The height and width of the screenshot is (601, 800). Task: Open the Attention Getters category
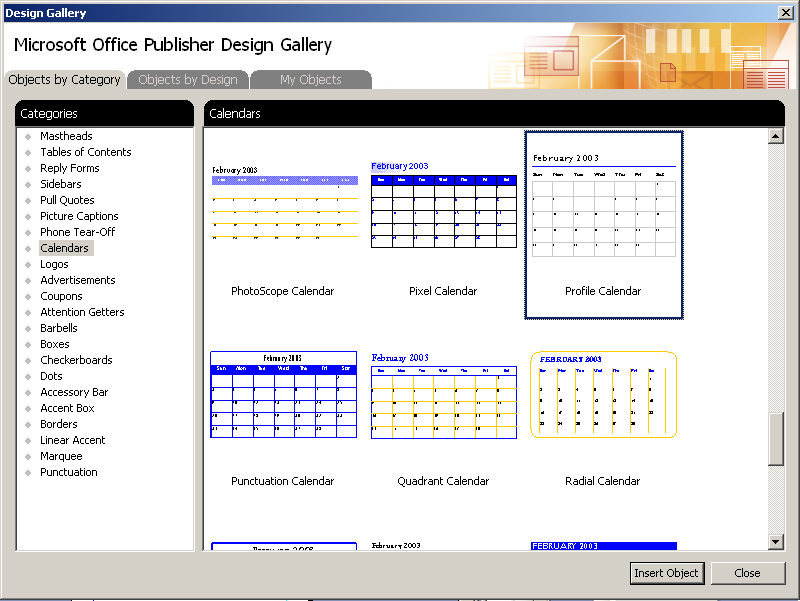coord(82,312)
